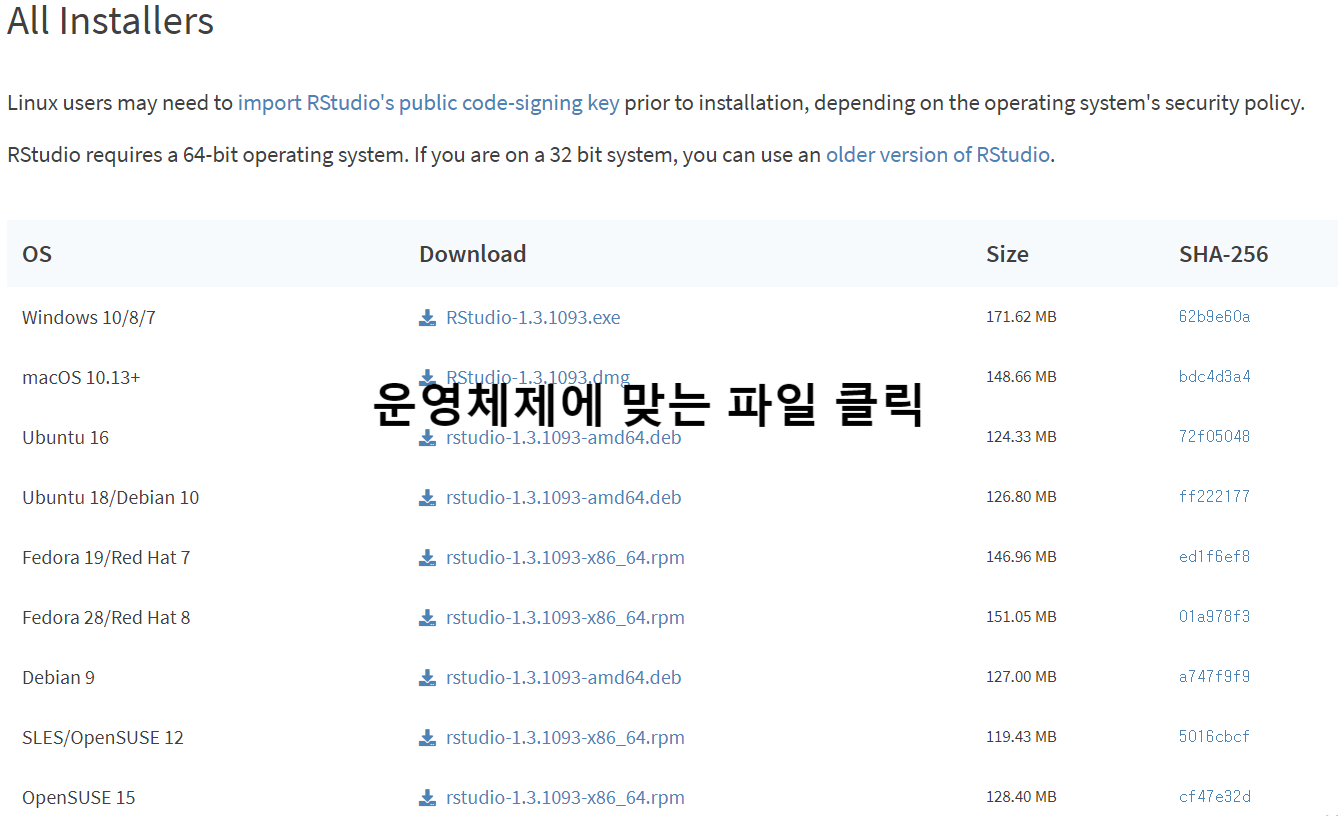Image resolution: width=1338 pixels, height=816 pixels.
Task: Click the 'Windows 10/8/7' OS cell
Action: pos(89,318)
